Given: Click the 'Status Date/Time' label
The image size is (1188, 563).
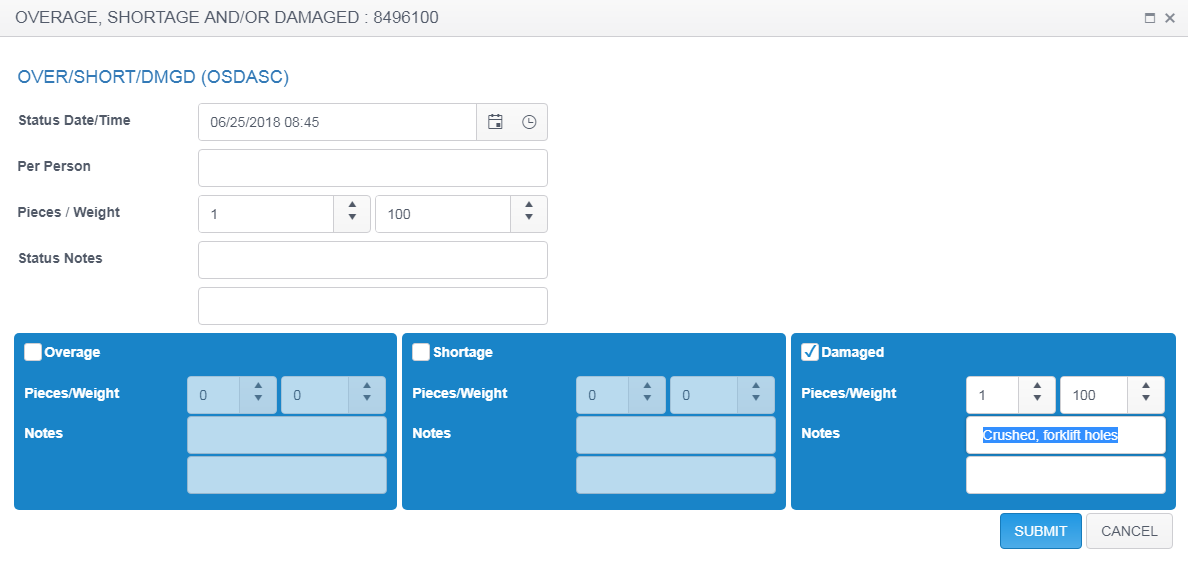Looking at the screenshot, I should click(74, 120).
